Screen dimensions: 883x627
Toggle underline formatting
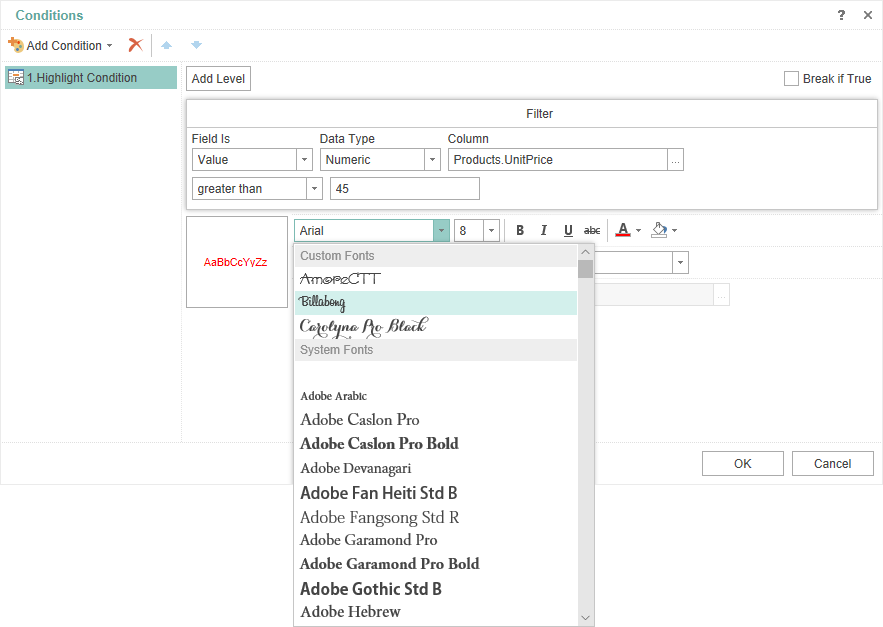pyautogui.click(x=568, y=231)
